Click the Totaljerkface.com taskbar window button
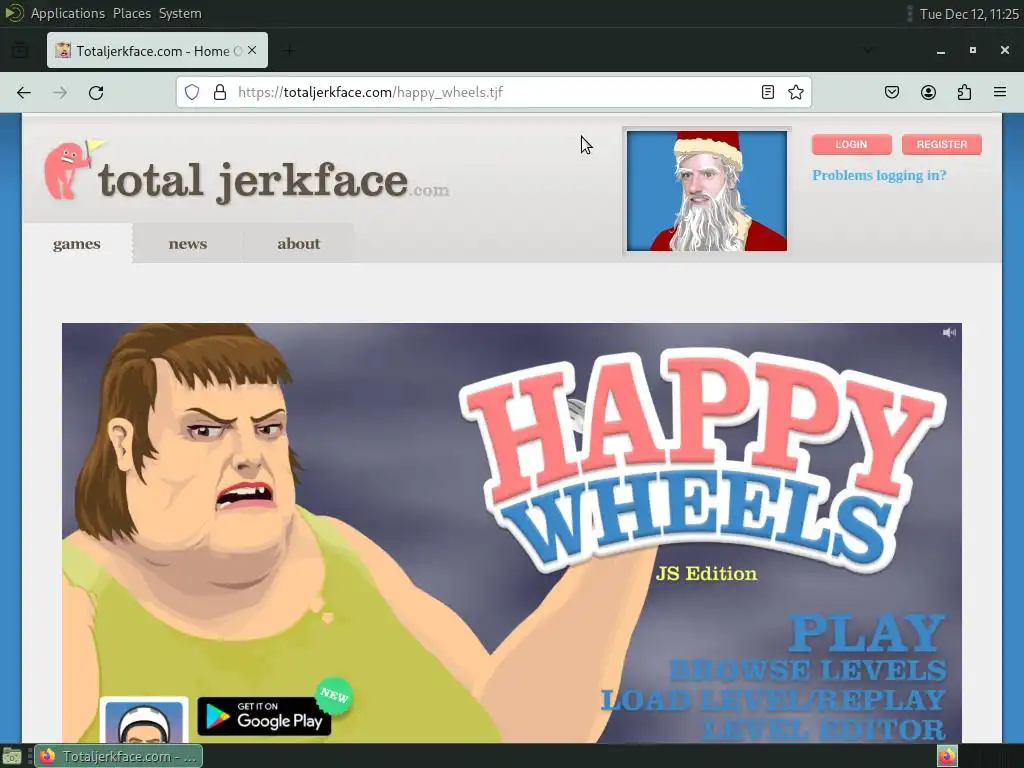The height and width of the screenshot is (768, 1024). (118, 756)
